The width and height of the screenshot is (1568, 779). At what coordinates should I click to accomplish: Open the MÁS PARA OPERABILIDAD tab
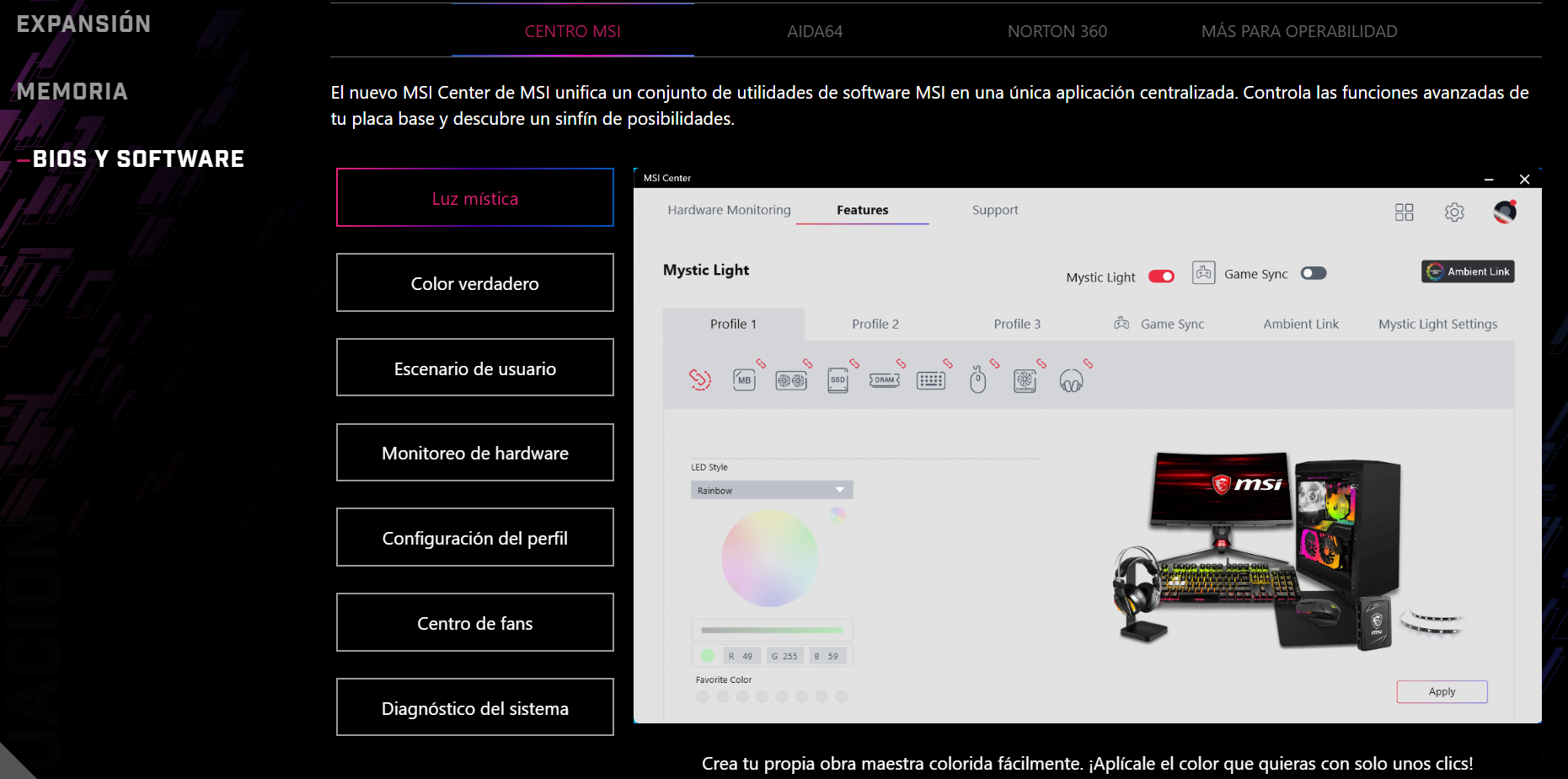coord(1299,31)
